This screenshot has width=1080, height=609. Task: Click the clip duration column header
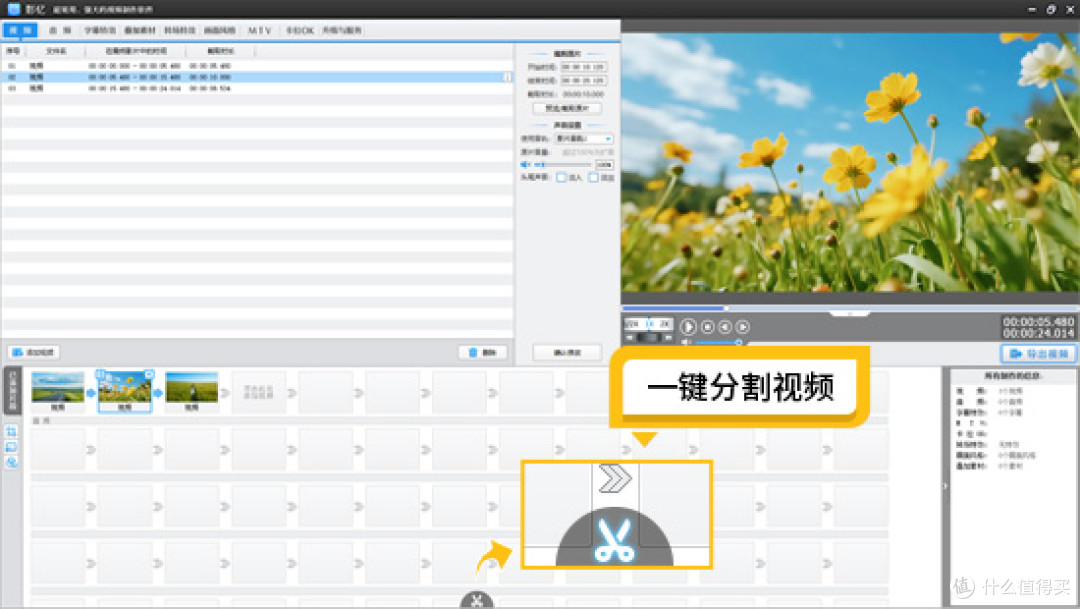point(220,51)
